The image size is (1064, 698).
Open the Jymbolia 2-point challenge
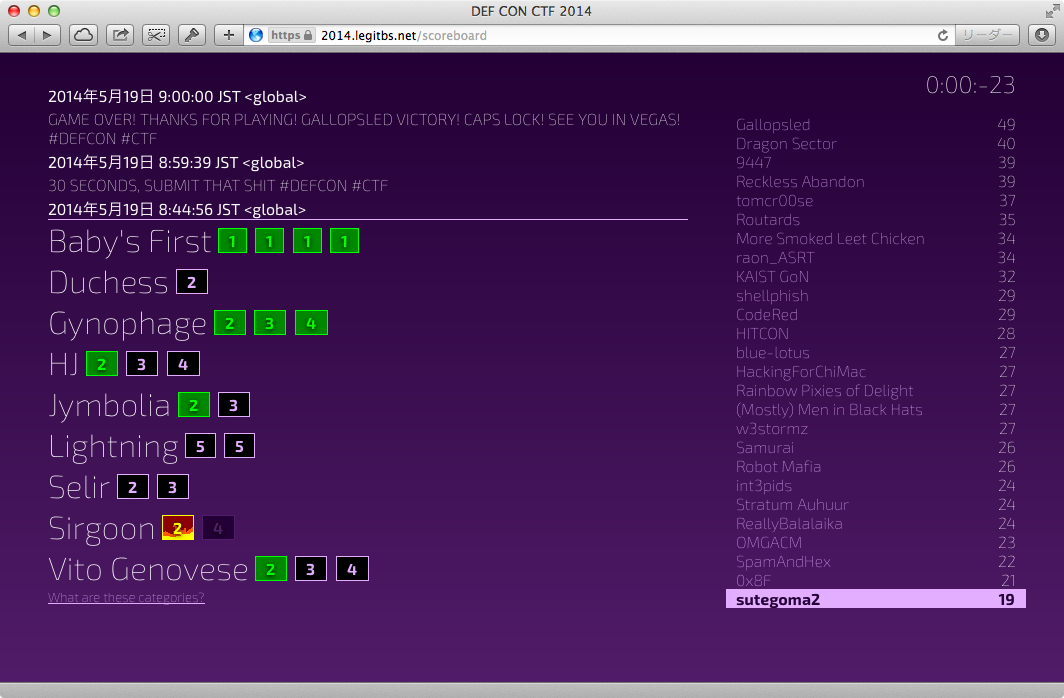[193, 405]
